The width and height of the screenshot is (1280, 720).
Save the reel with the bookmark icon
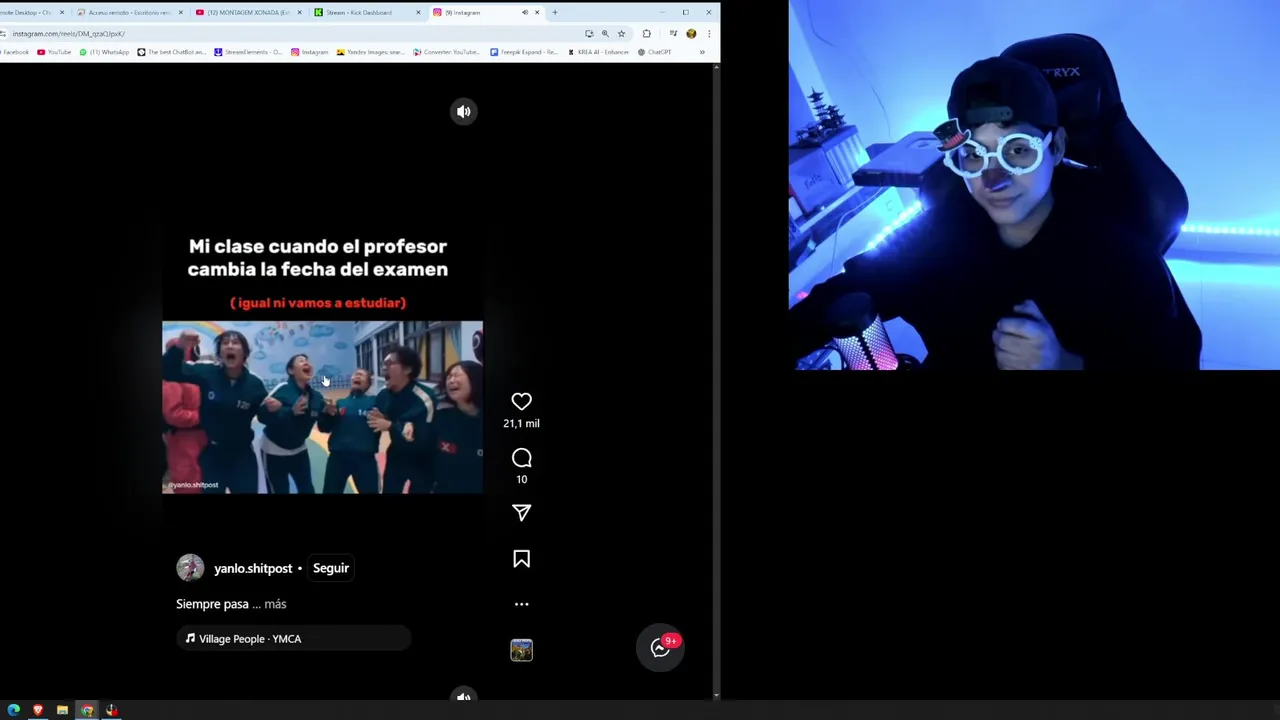(521, 559)
